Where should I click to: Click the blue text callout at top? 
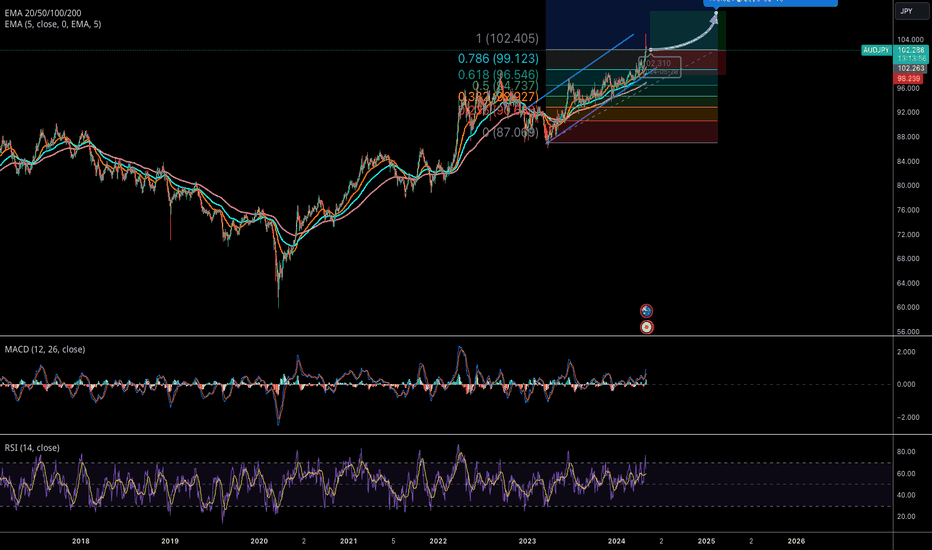(x=770, y=2)
